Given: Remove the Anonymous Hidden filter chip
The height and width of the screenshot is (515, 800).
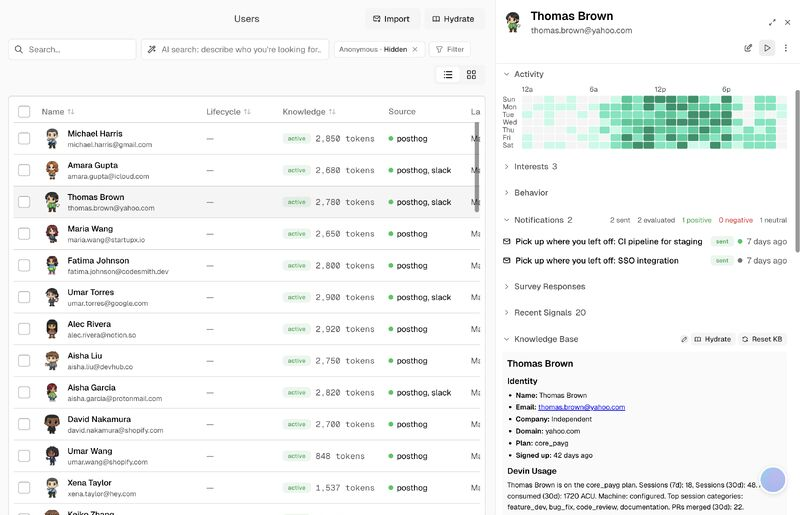Looking at the screenshot, I should point(415,50).
